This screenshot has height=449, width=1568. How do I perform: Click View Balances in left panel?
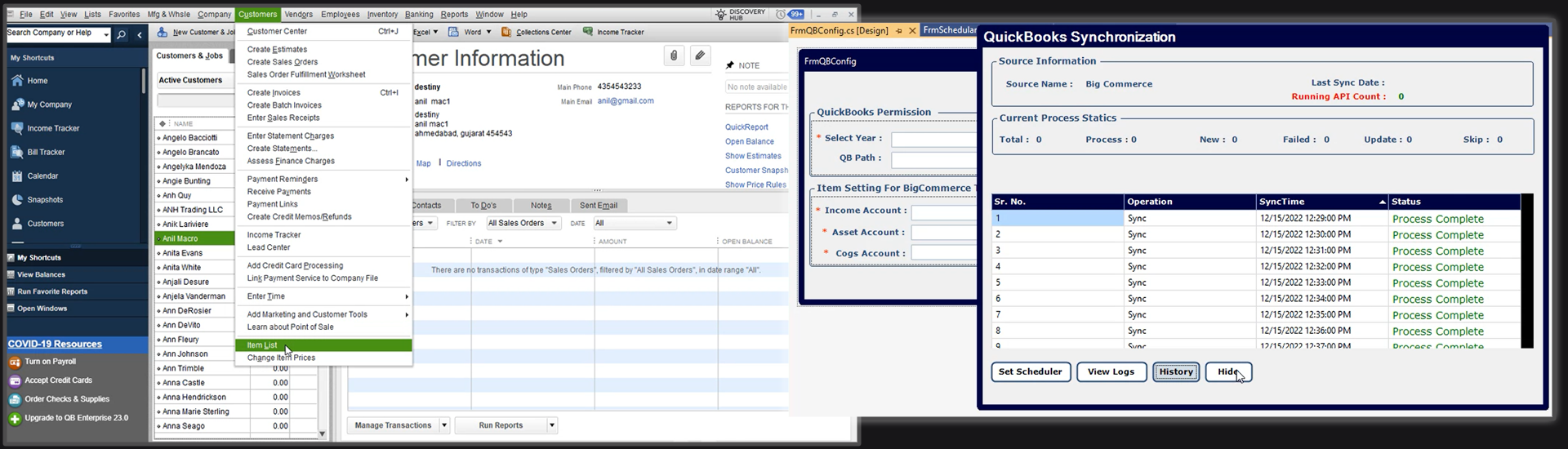coord(41,275)
